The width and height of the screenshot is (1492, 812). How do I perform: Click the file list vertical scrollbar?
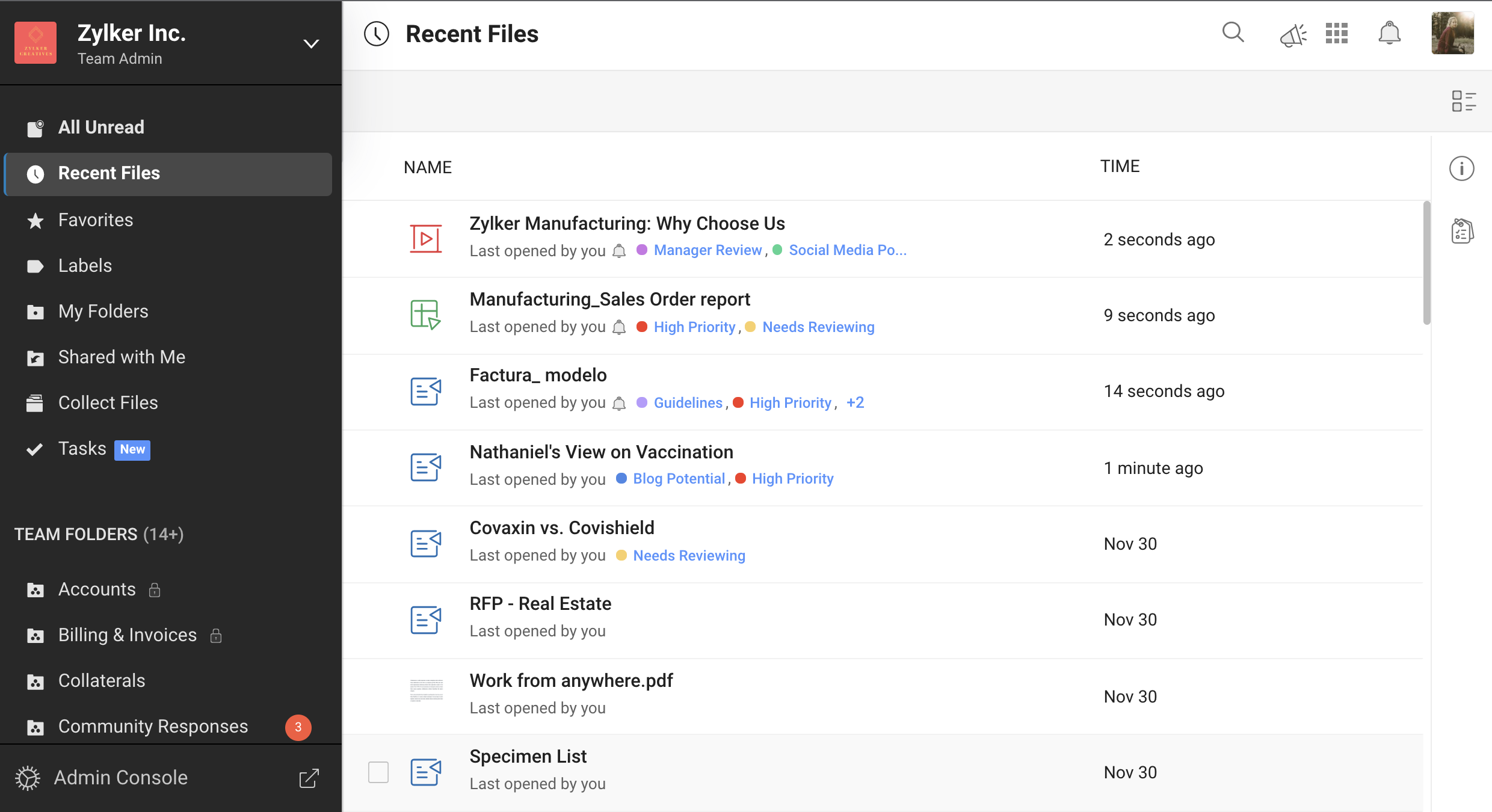[1426, 263]
